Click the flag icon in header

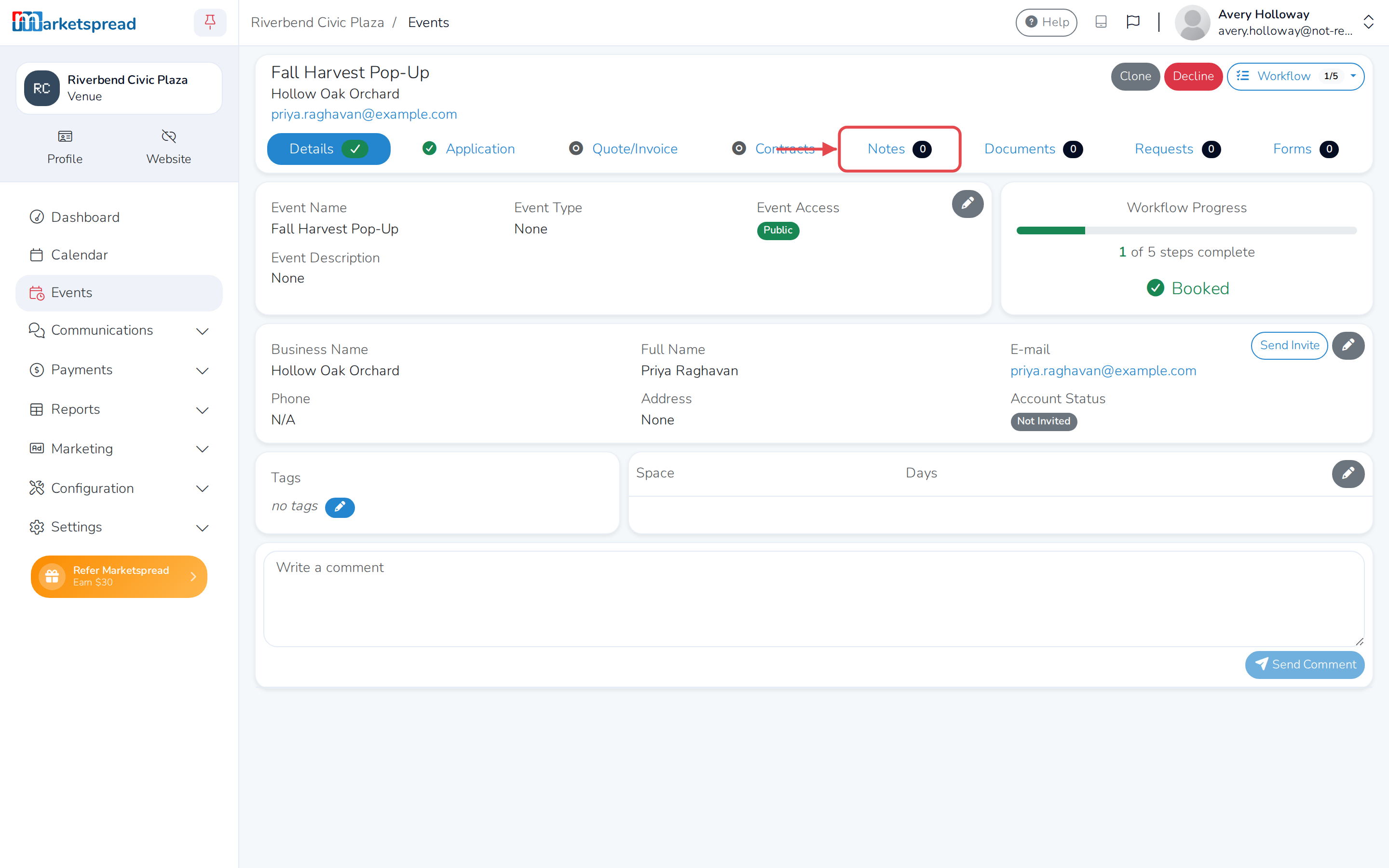point(1132,22)
